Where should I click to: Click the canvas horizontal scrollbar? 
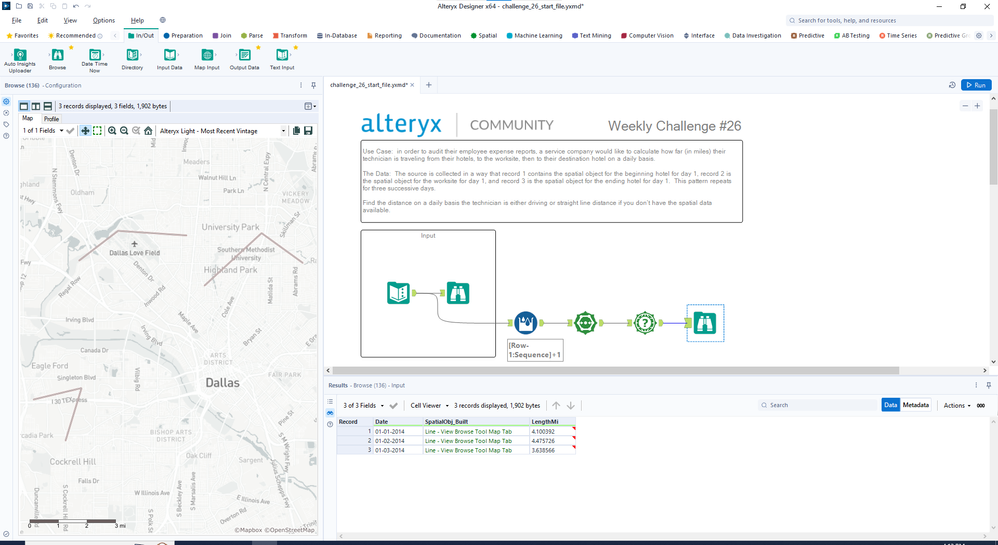click(x=615, y=370)
